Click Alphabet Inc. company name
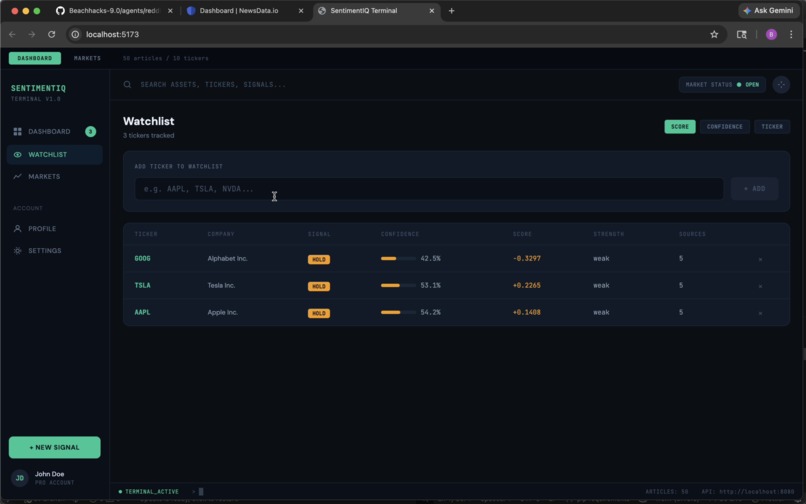This screenshot has width=806, height=504. pyautogui.click(x=227, y=259)
